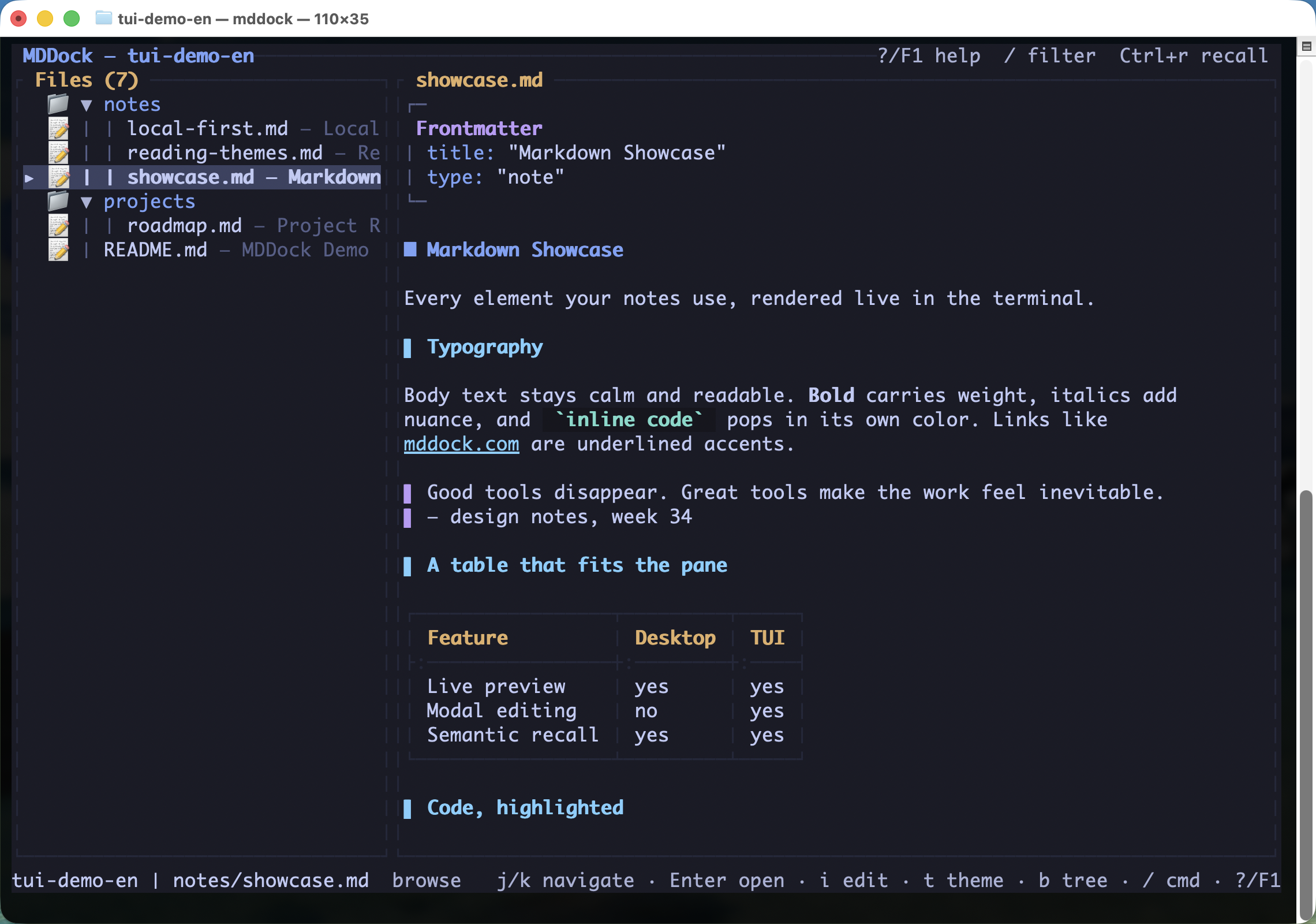Collapse the projects folder triangle

point(87,202)
